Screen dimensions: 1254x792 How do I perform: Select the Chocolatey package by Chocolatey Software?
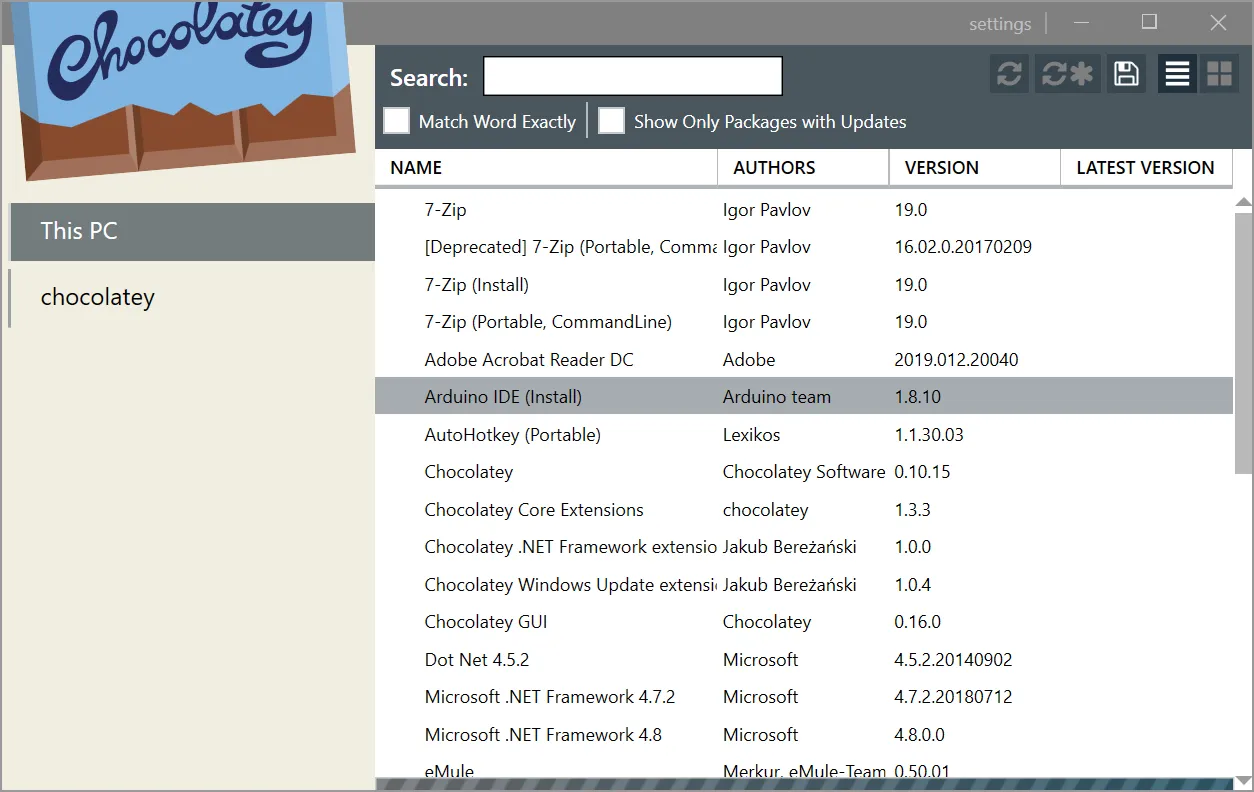click(x=804, y=472)
